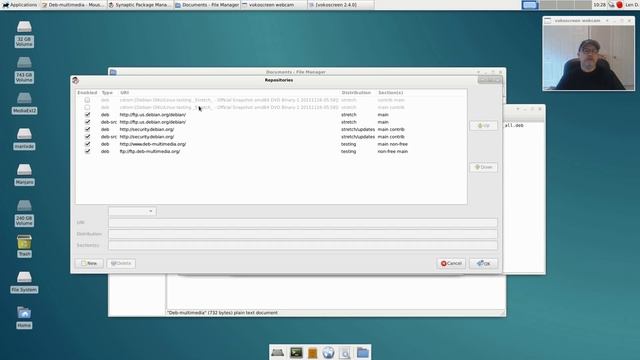Open the Manjaro drive desktop icon
Image resolution: width=640 pixels, height=360 pixels.
pos(24,174)
